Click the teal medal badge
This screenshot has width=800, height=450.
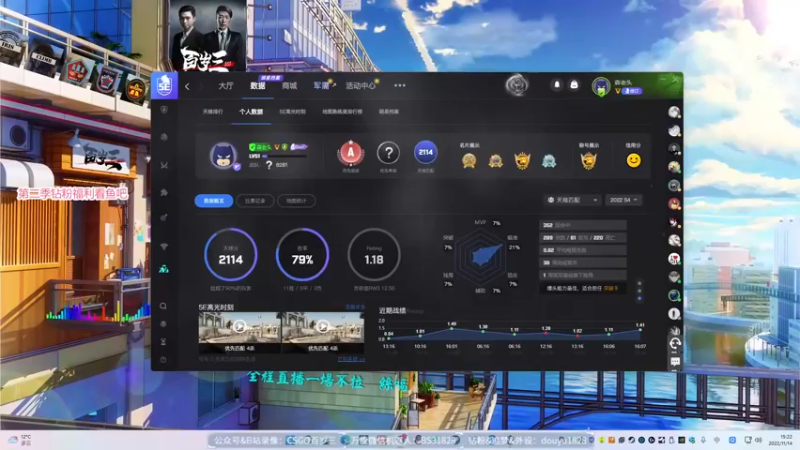point(548,161)
